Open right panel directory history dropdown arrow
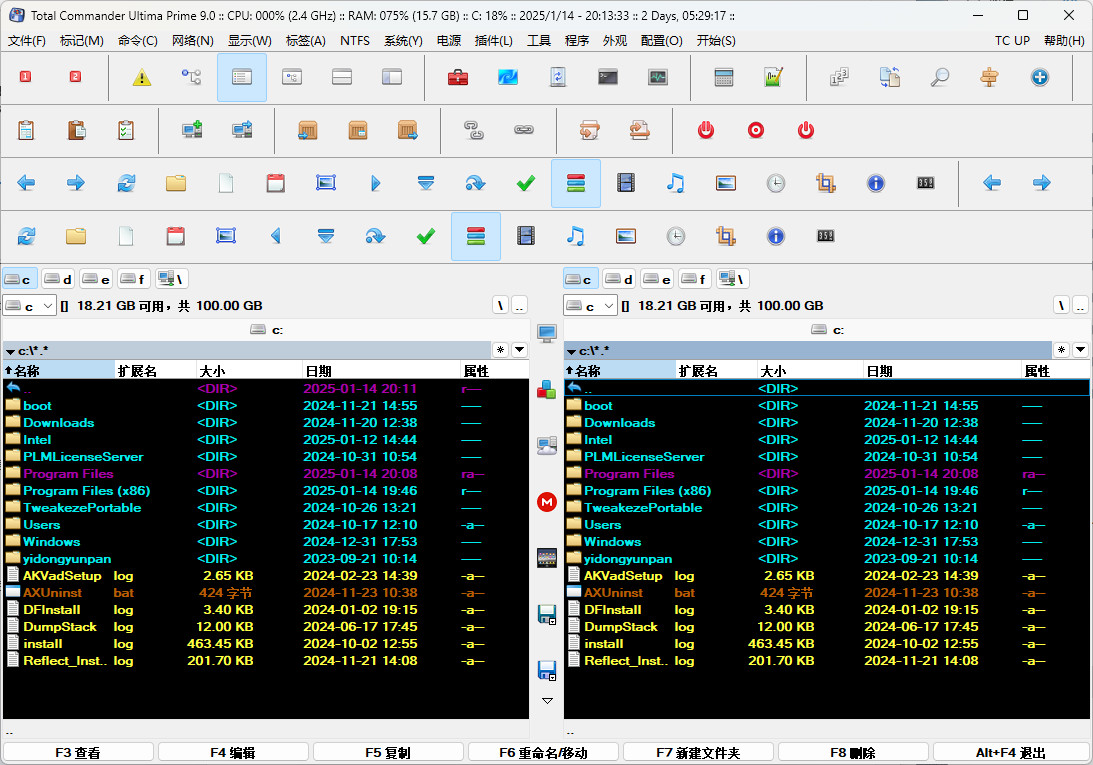This screenshot has width=1093, height=765. 1080,350
